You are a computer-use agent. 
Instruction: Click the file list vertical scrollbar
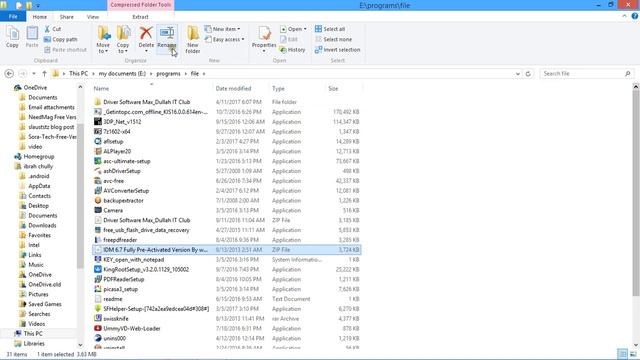pyautogui.click(x=636, y=193)
